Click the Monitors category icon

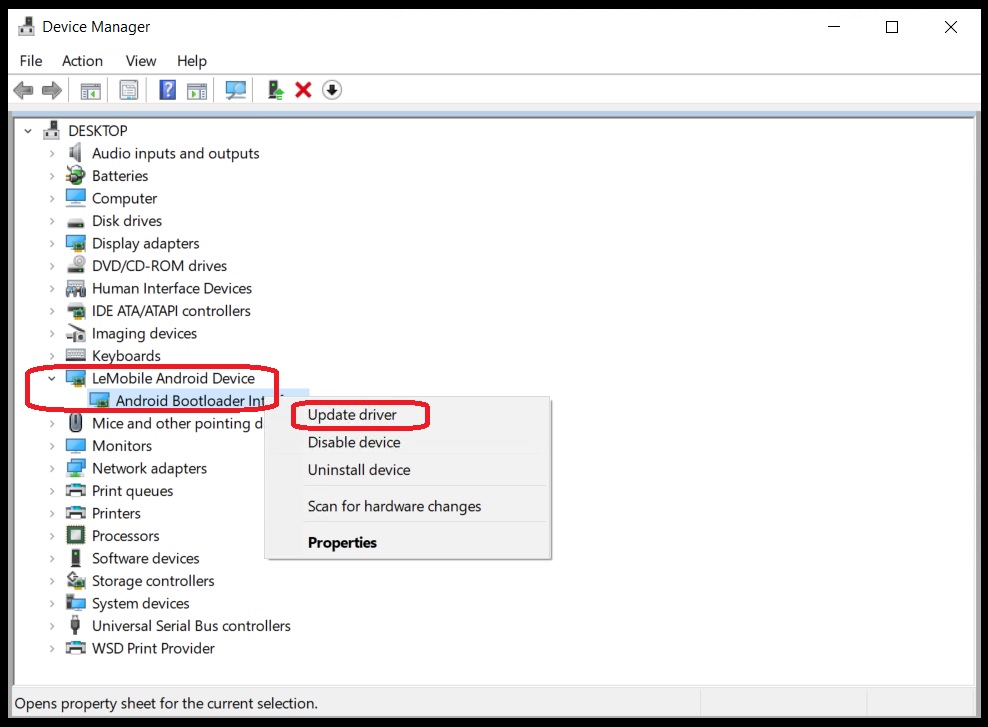pyautogui.click(x=76, y=445)
